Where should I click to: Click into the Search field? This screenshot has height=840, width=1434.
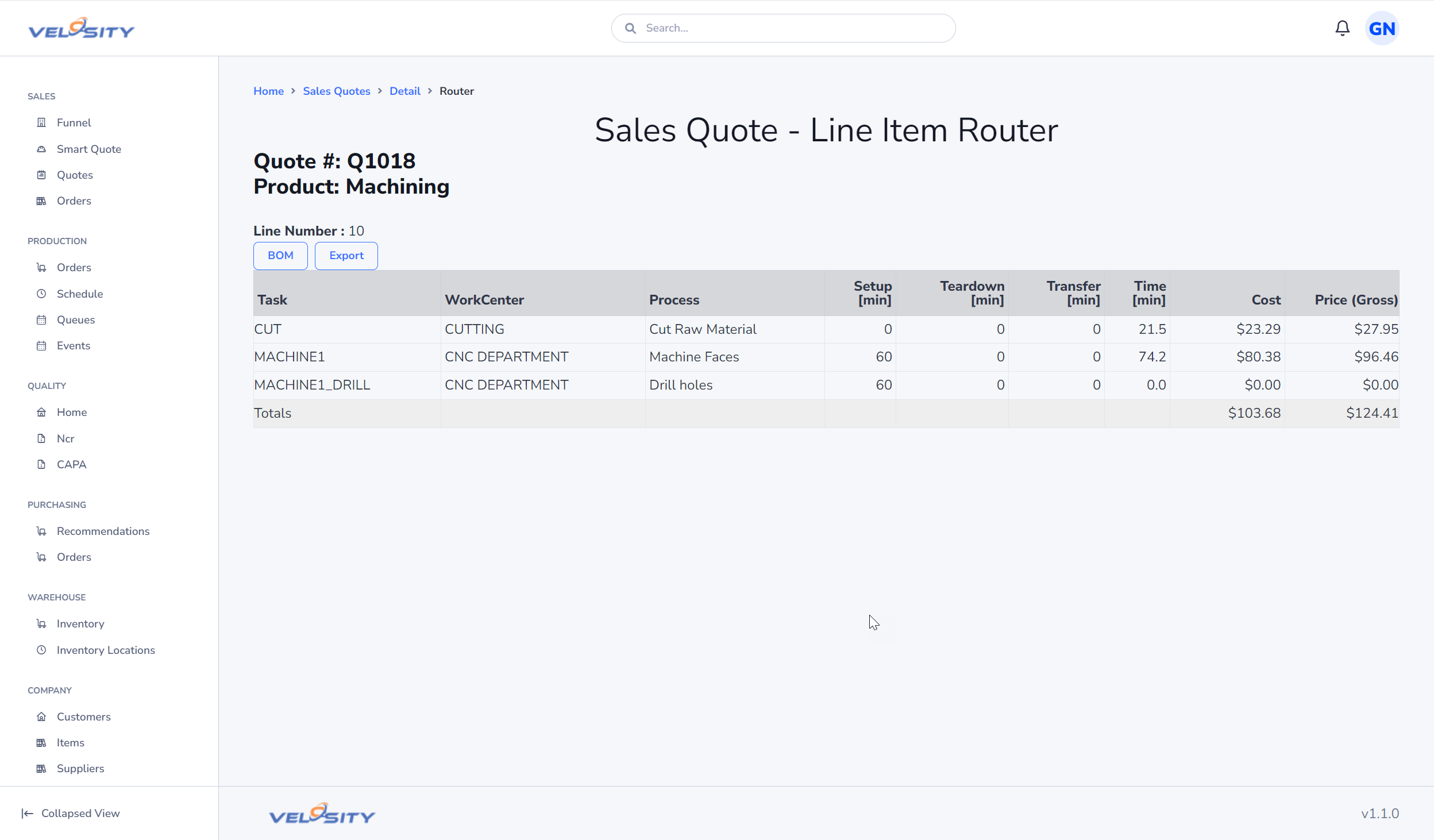783,28
